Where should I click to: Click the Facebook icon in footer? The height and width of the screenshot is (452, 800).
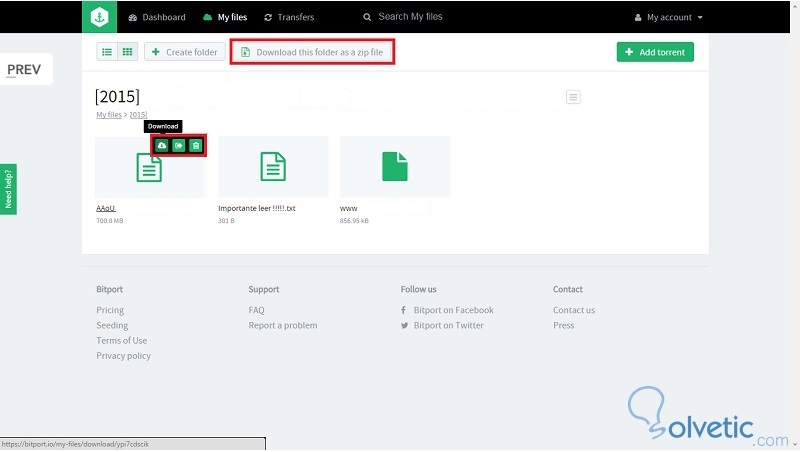[x=404, y=310]
